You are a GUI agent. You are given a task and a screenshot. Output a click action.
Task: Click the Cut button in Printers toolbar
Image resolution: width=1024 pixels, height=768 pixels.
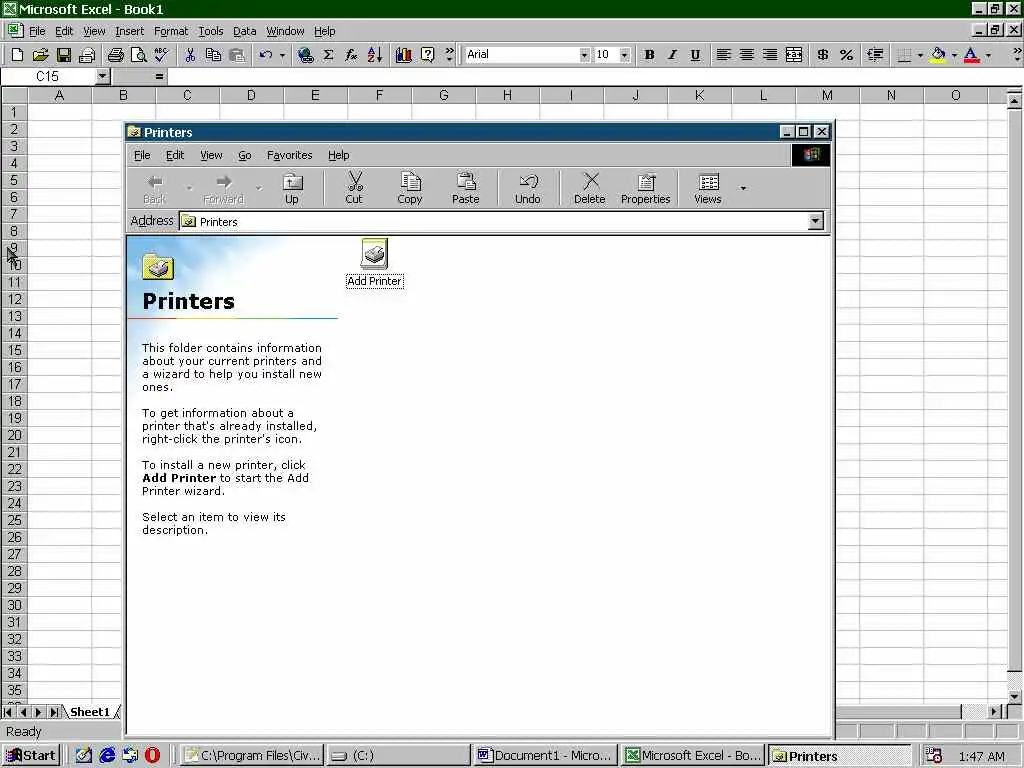tap(354, 189)
